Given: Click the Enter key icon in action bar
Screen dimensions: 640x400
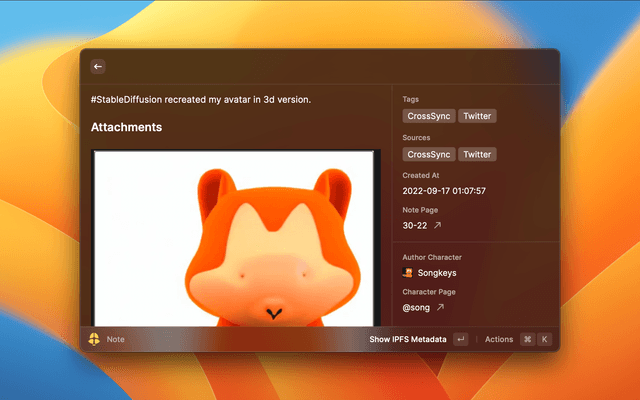Looking at the screenshot, I should click(460, 339).
